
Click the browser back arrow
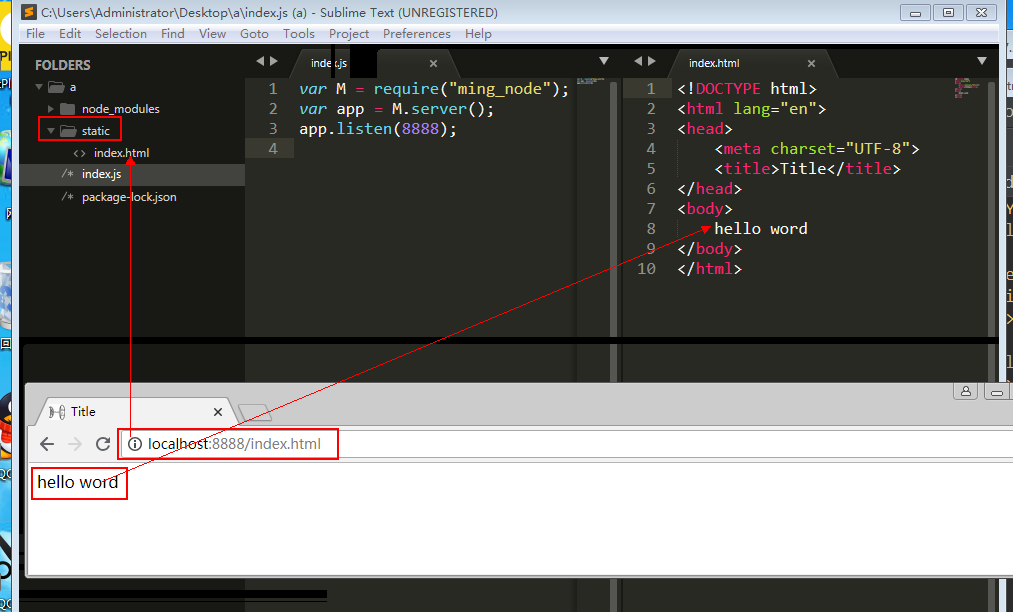coord(47,444)
